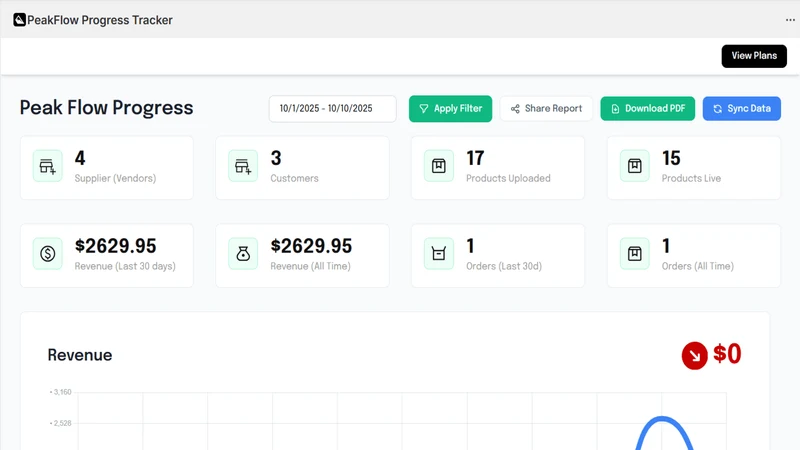Click the Orders (Last 30d) label

point(504,266)
